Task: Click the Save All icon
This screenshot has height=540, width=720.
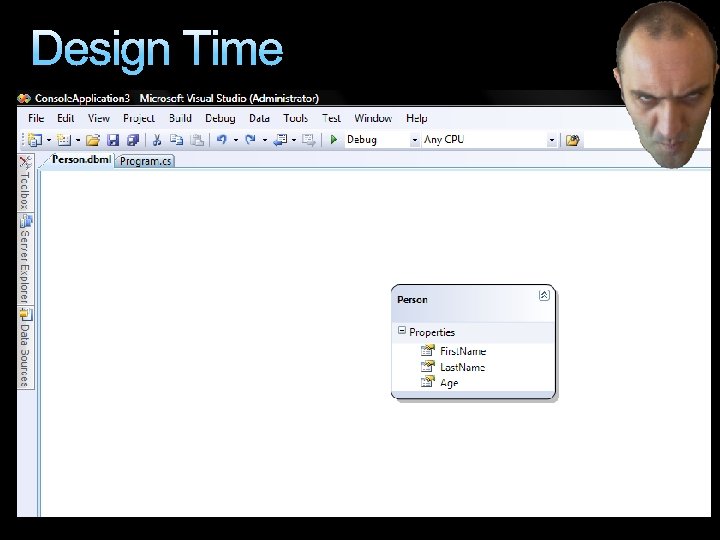Action: pyautogui.click(x=133, y=140)
